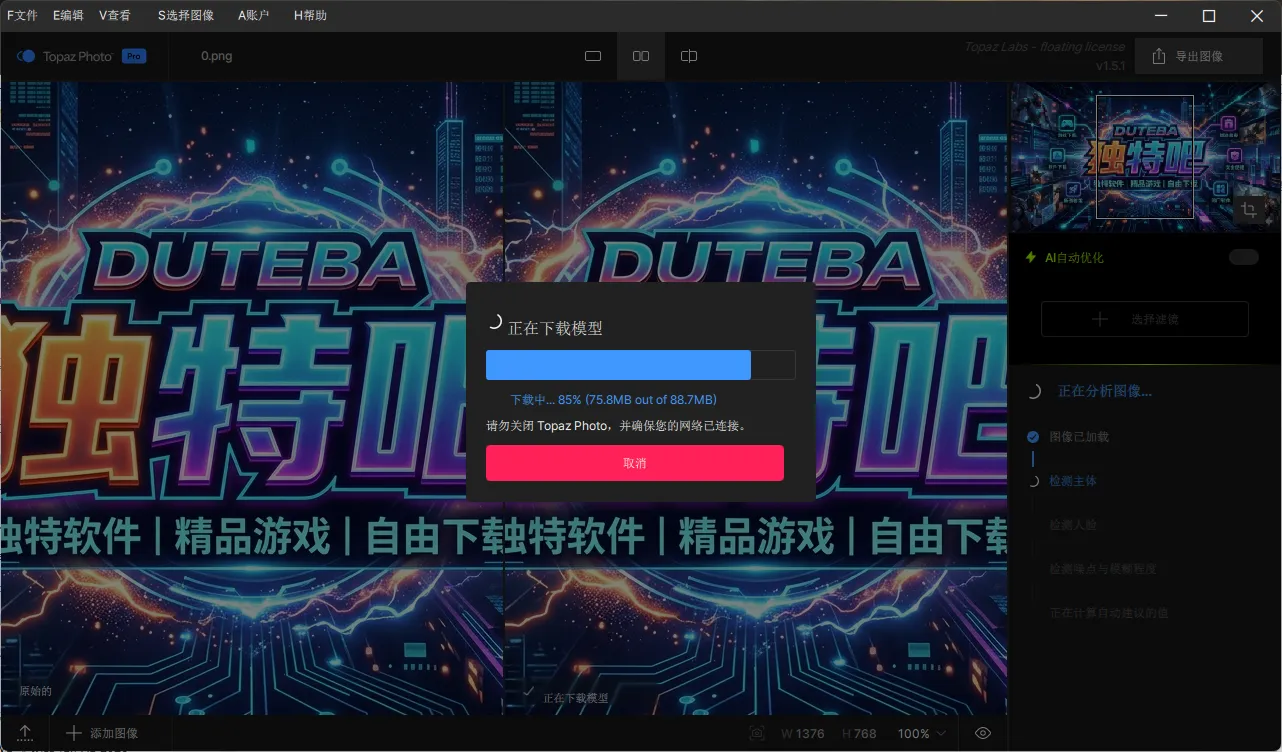Click 添加图像 add image button
1282x752 pixels.
(102, 733)
